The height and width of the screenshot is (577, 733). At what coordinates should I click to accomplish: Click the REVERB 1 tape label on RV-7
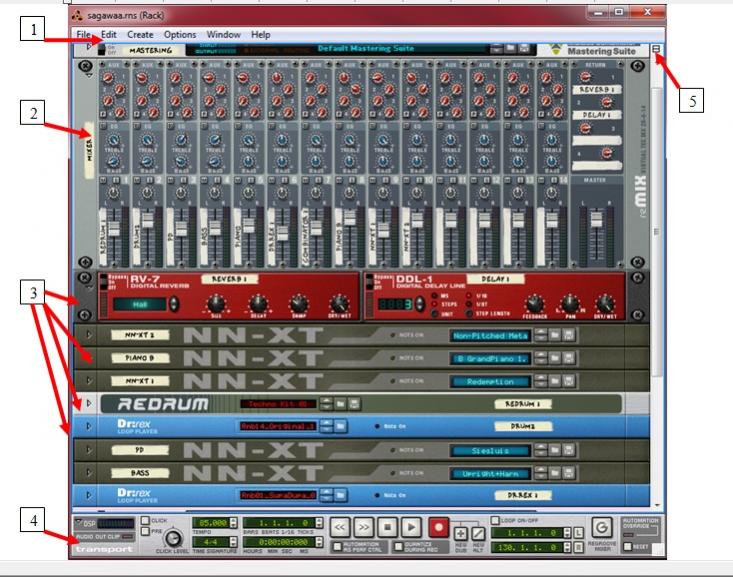point(229,279)
